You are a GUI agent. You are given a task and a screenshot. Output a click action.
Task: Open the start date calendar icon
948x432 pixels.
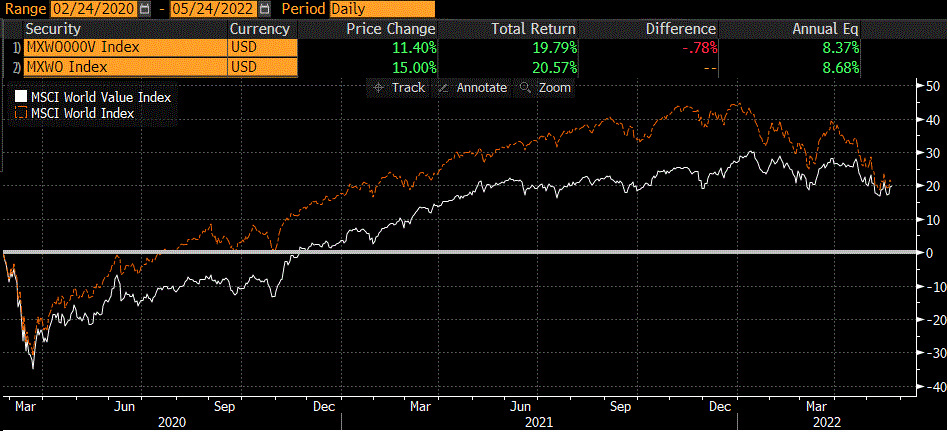pos(143,10)
